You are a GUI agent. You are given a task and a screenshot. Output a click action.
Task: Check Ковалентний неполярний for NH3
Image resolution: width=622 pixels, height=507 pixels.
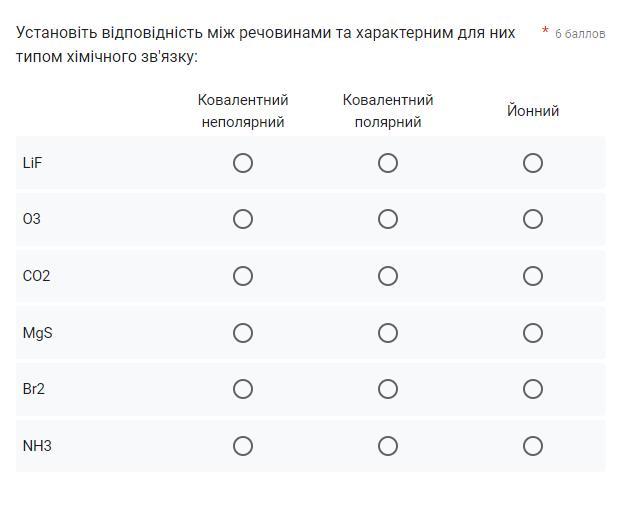pyautogui.click(x=243, y=446)
